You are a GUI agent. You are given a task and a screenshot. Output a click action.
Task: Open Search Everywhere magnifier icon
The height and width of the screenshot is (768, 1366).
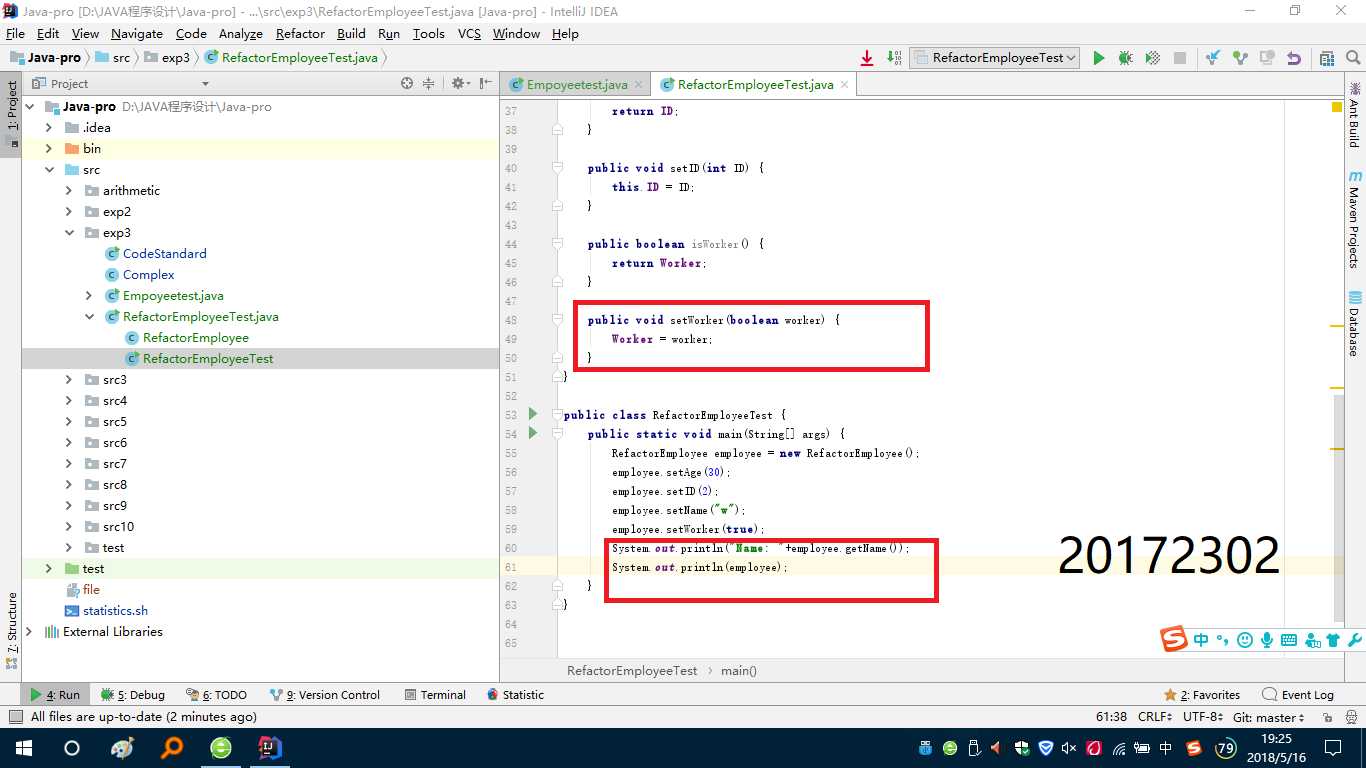point(1352,58)
